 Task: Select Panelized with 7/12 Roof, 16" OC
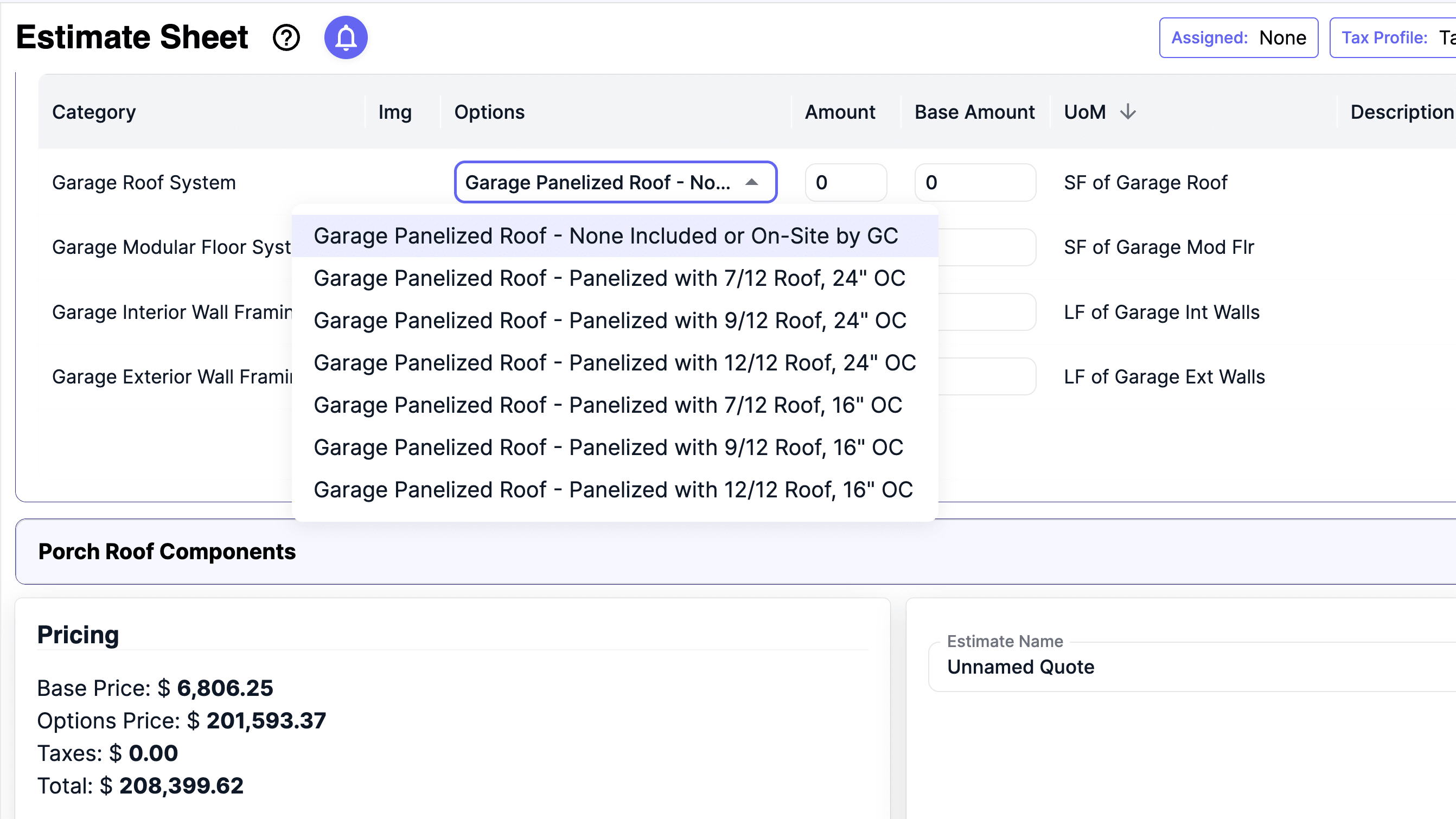(x=608, y=405)
